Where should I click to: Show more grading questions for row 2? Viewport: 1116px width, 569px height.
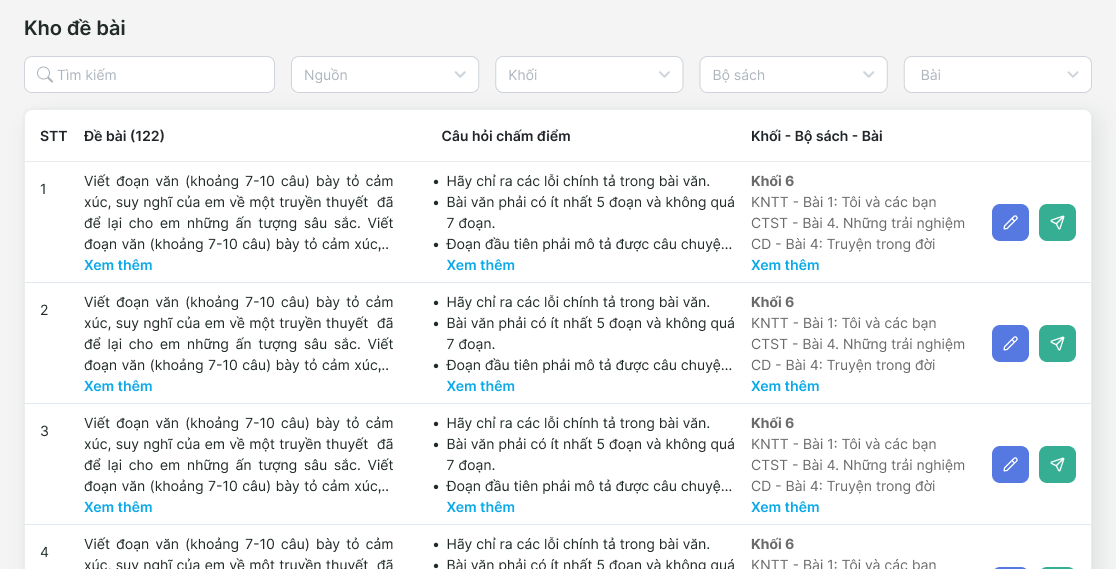(x=480, y=386)
